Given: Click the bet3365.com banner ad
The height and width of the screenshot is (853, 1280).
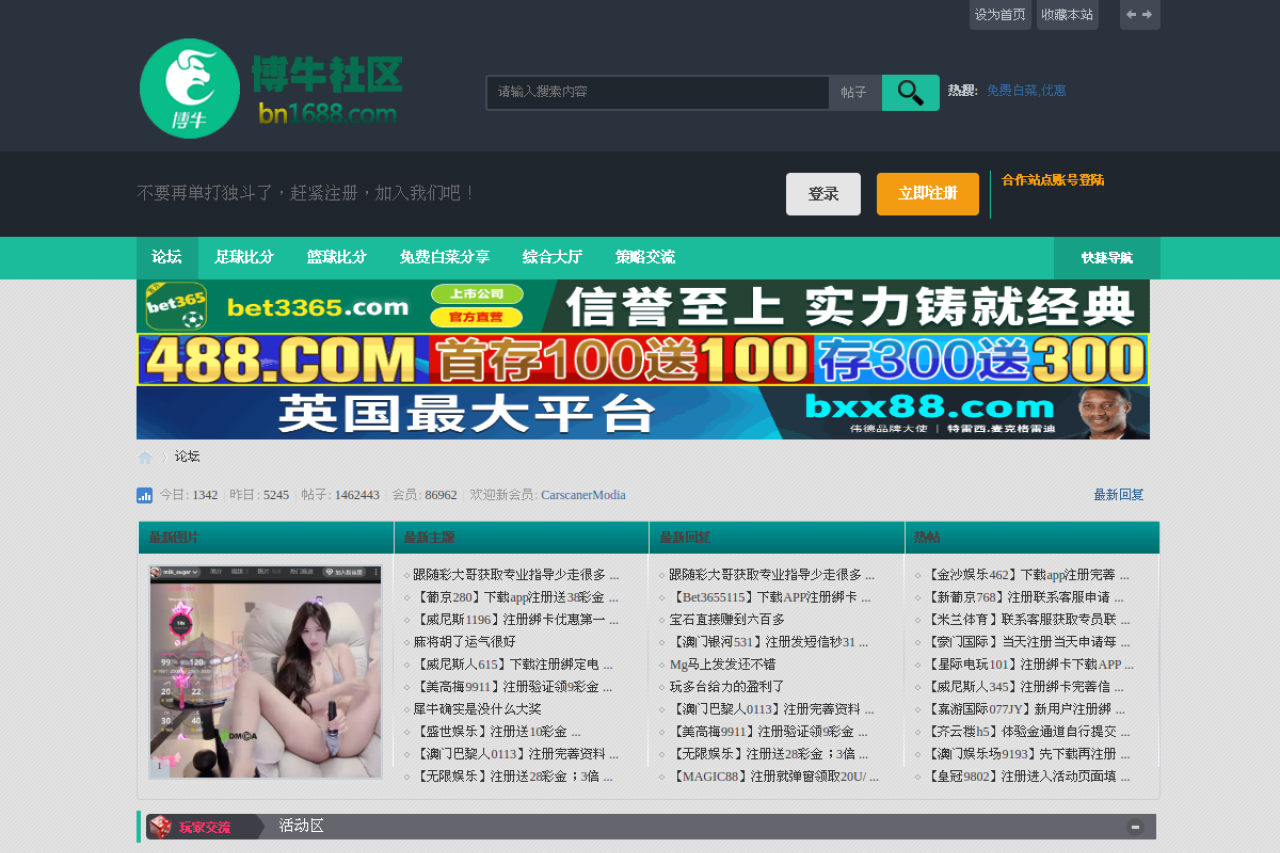Looking at the screenshot, I should point(643,307).
